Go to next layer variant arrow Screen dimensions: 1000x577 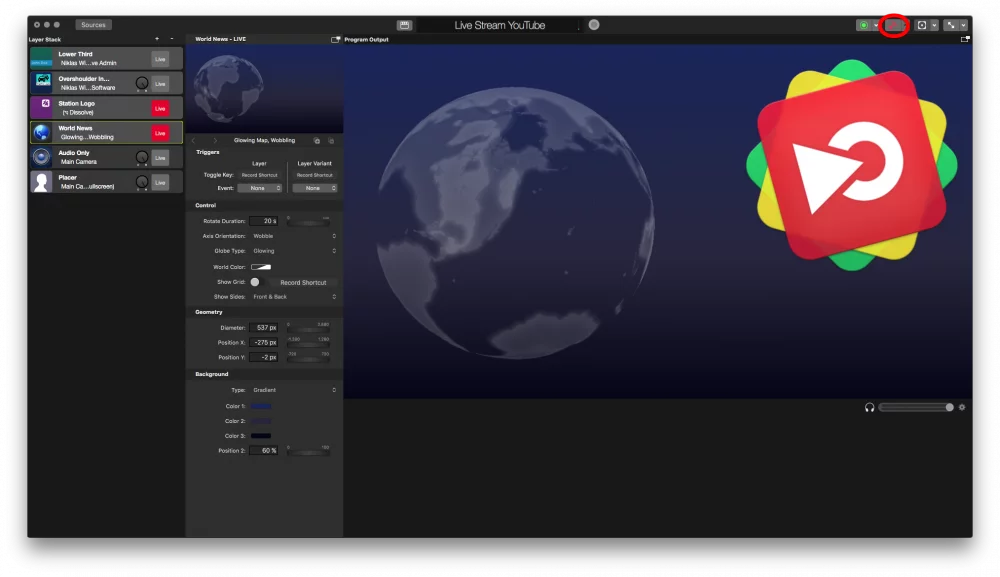tap(215, 140)
